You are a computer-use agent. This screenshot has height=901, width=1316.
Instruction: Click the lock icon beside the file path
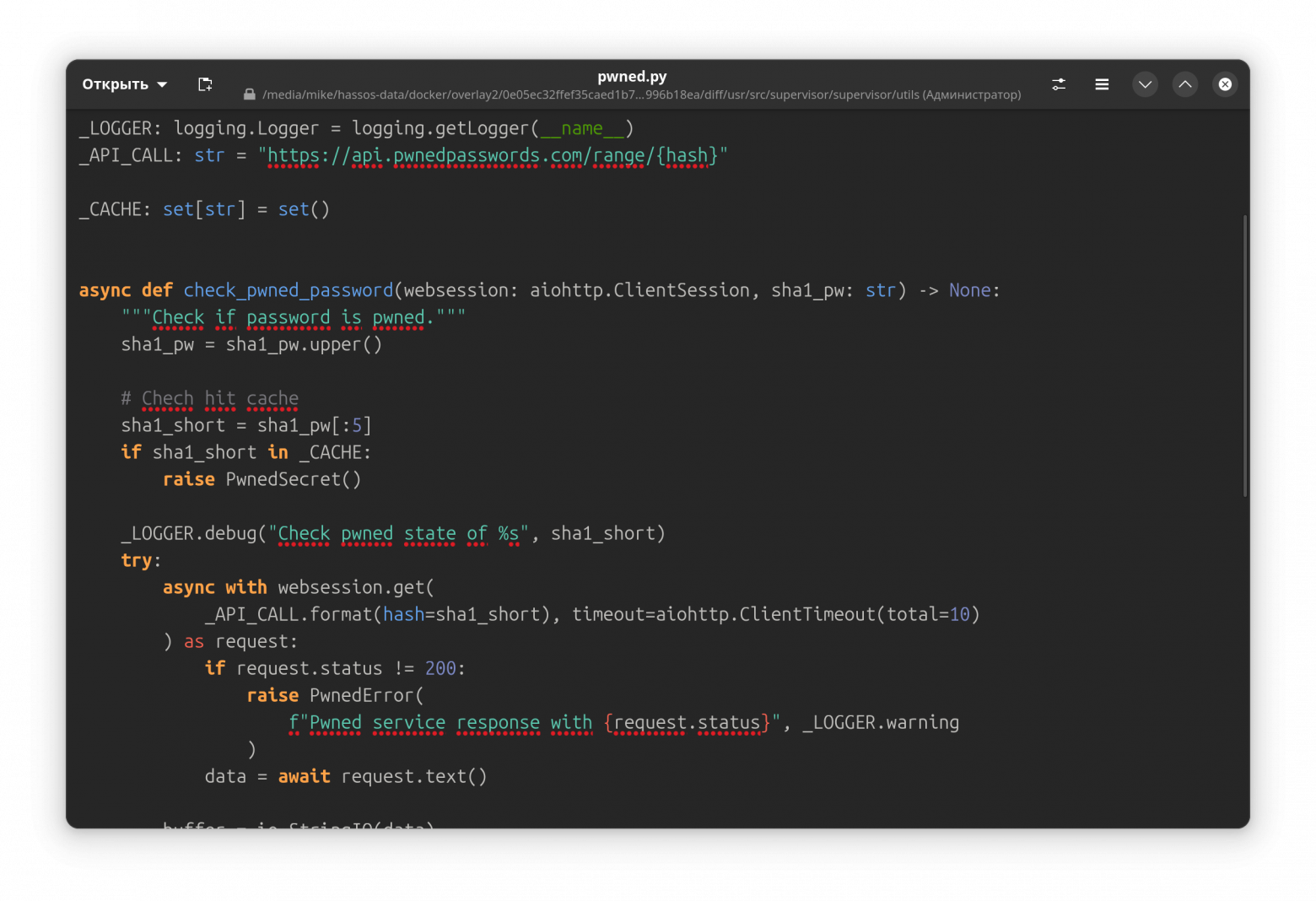pyautogui.click(x=250, y=94)
